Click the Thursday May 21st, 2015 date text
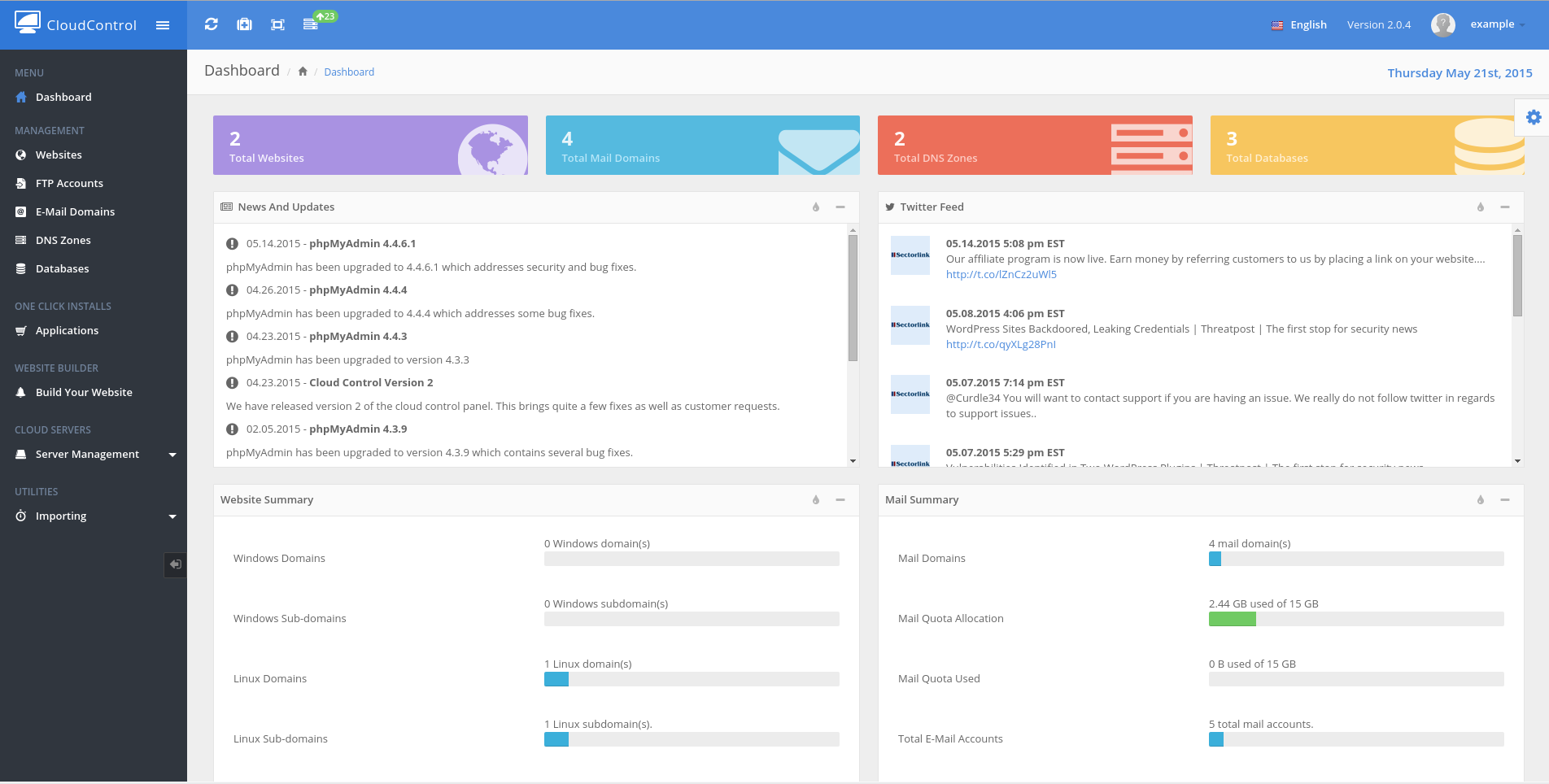The image size is (1549, 784). click(1460, 73)
